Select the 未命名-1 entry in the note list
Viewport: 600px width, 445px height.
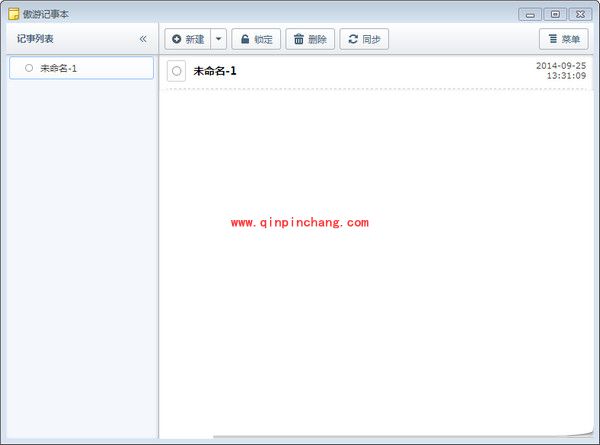(82, 68)
